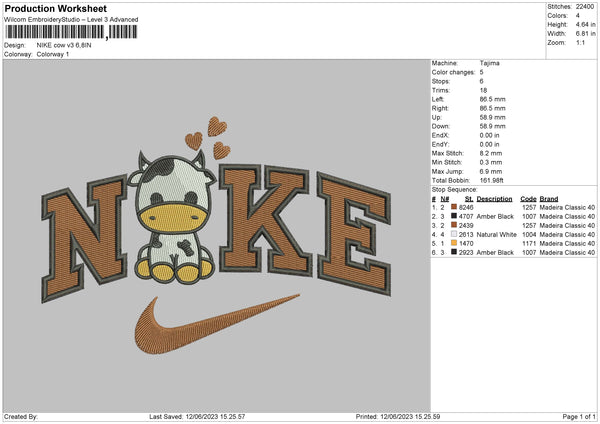Viewport: 600px width, 424px height.
Task: Click the Zoom value 1:1
Action: 580,42
